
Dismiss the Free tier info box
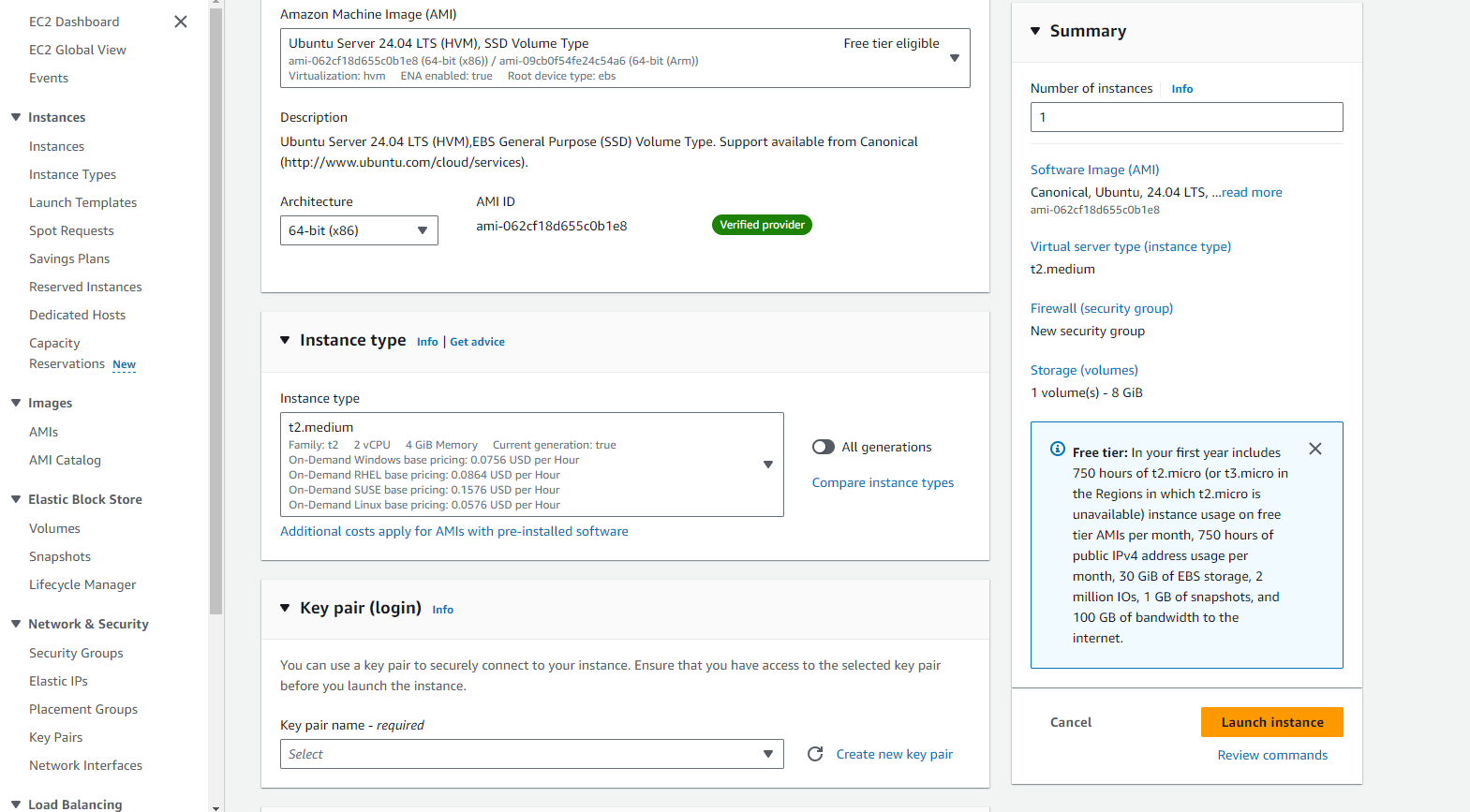click(1315, 449)
